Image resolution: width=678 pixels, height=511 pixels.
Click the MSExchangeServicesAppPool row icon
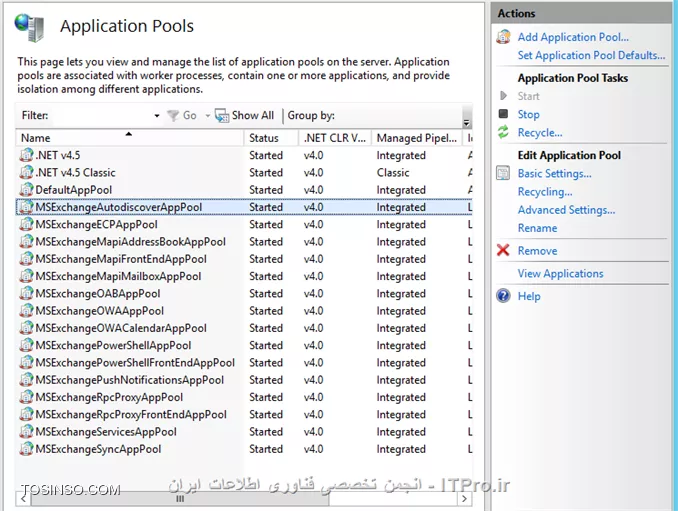coord(26,431)
